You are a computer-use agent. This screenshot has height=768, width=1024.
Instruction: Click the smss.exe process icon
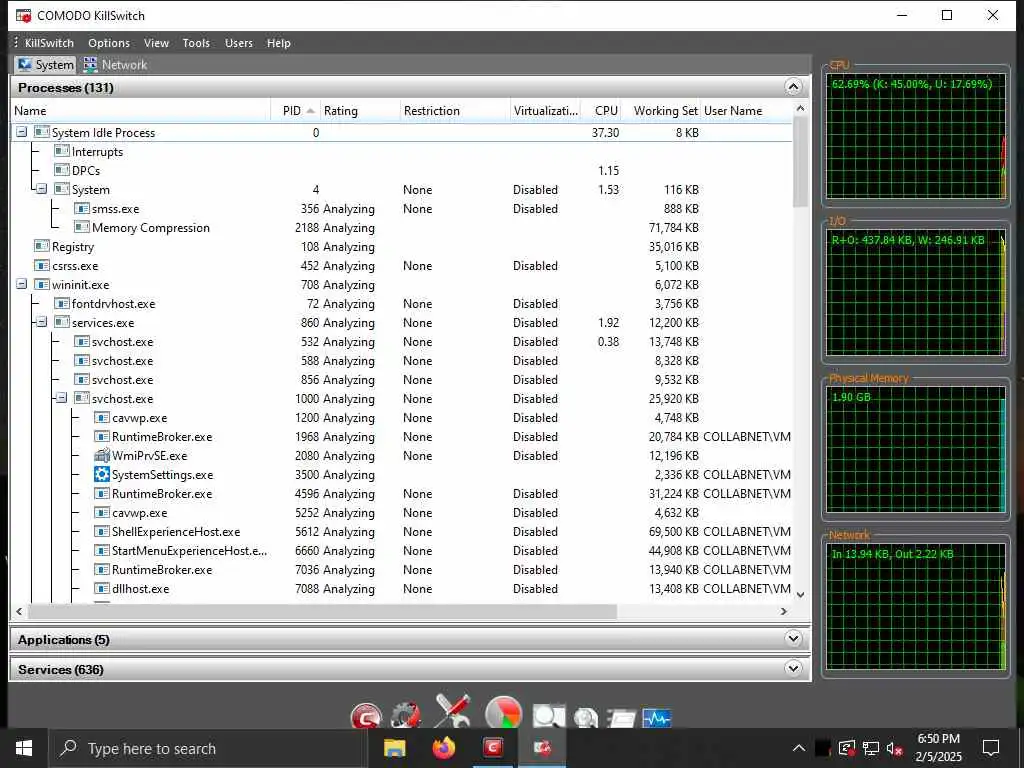click(x=82, y=209)
